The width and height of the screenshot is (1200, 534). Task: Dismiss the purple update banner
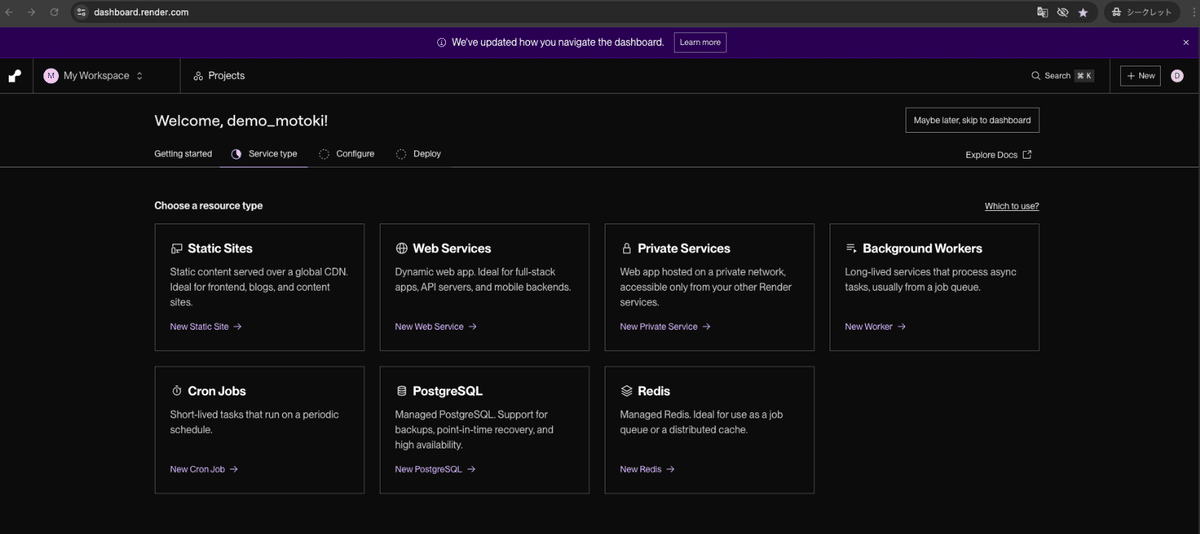(x=1186, y=43)
